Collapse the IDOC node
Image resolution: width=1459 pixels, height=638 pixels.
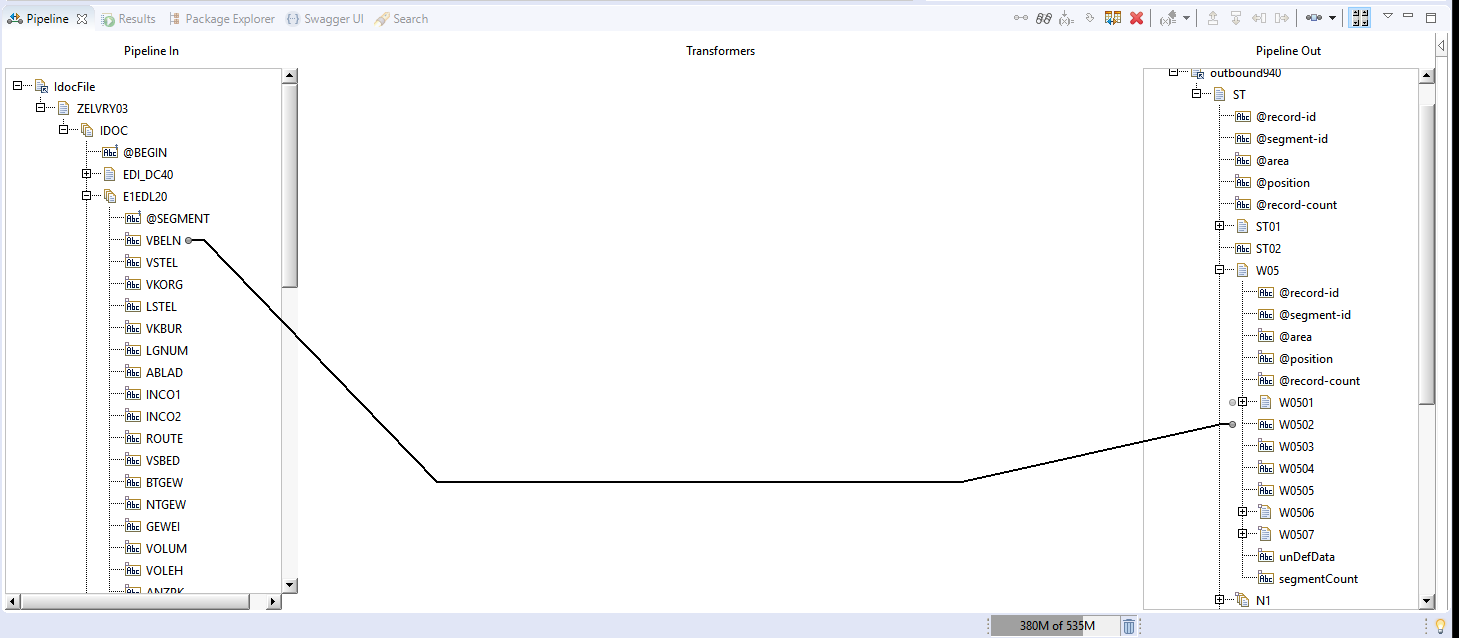click(x=63, y=130)
